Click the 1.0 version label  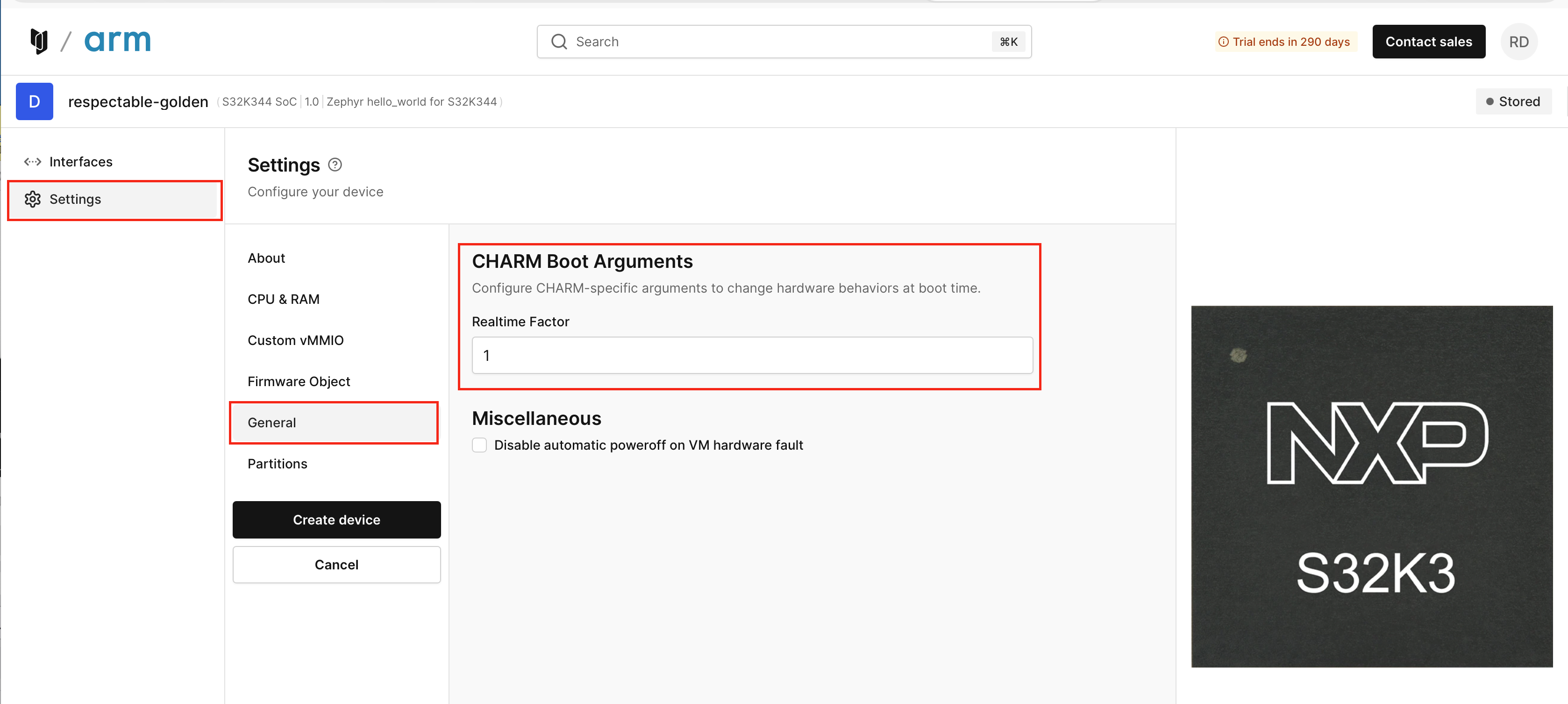pos(312,102)
